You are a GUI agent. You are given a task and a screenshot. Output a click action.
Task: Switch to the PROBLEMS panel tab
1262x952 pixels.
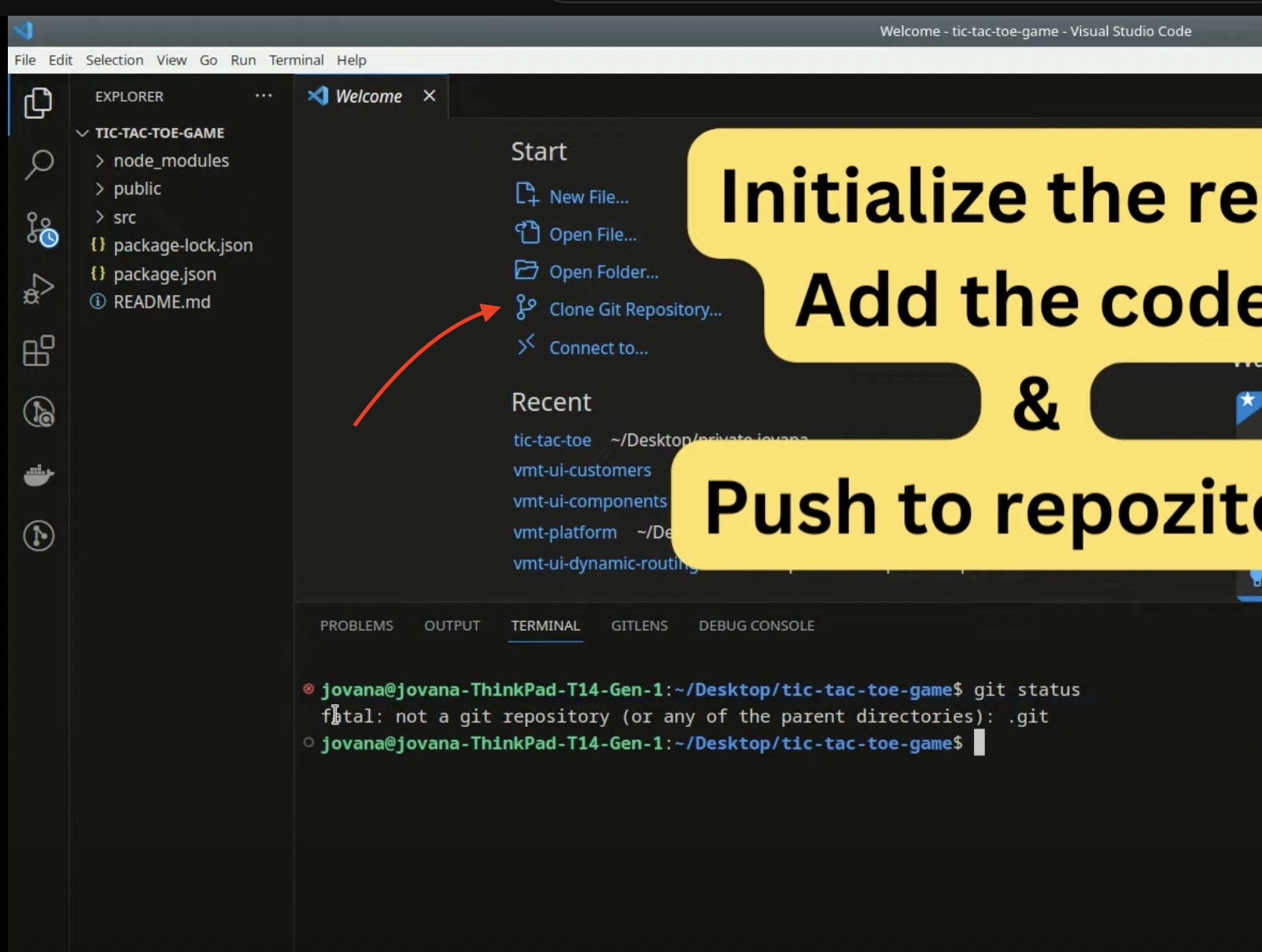(x=356, y=625)
